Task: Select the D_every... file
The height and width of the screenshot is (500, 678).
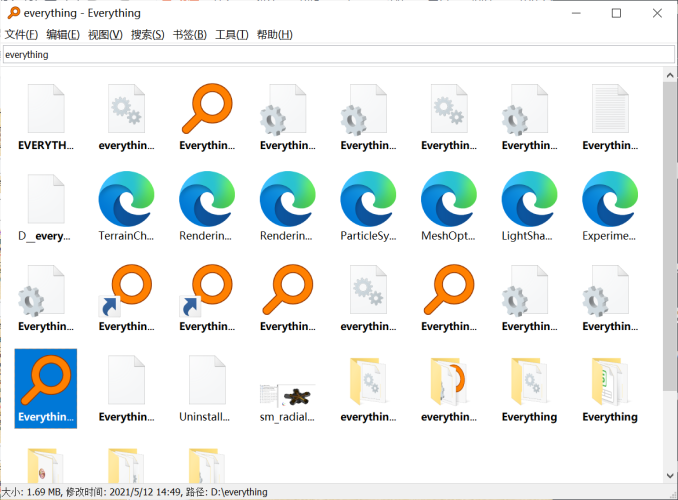Action: click(x=46, y=208)
